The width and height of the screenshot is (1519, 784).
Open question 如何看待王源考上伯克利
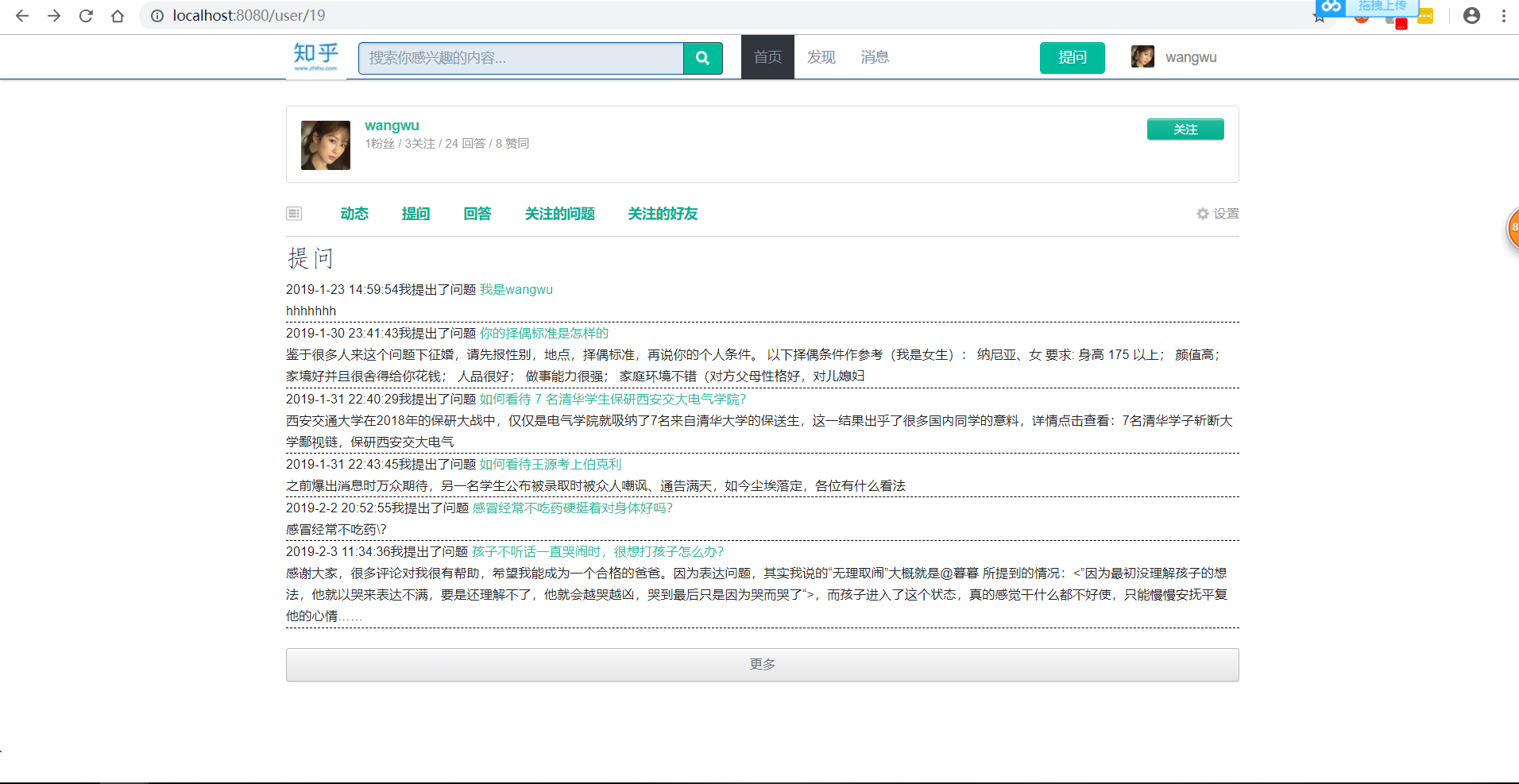[x=551, y=465]
